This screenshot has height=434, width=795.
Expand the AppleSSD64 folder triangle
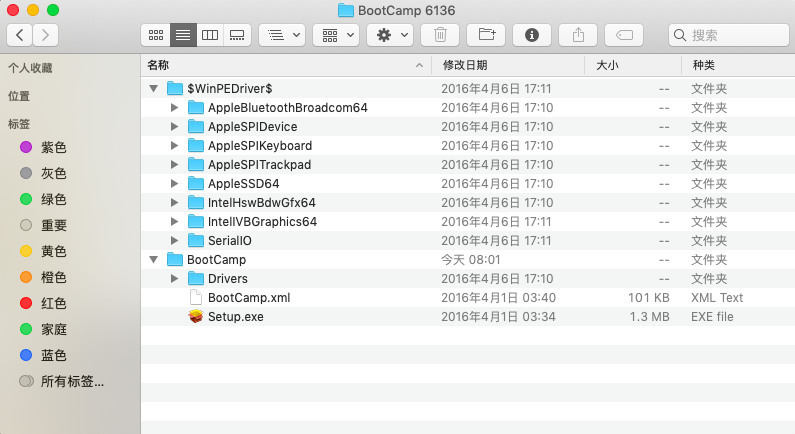174,184
